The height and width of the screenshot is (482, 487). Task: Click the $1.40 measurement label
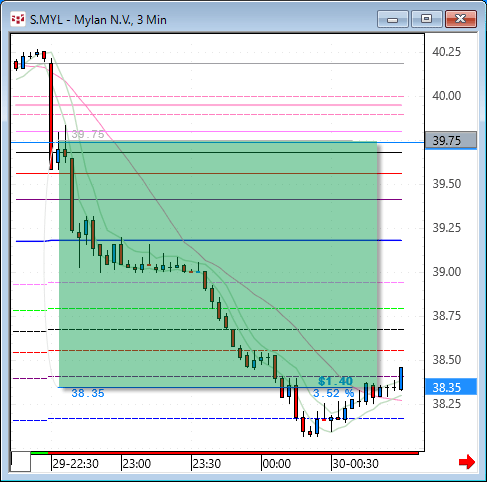(335, 381)
